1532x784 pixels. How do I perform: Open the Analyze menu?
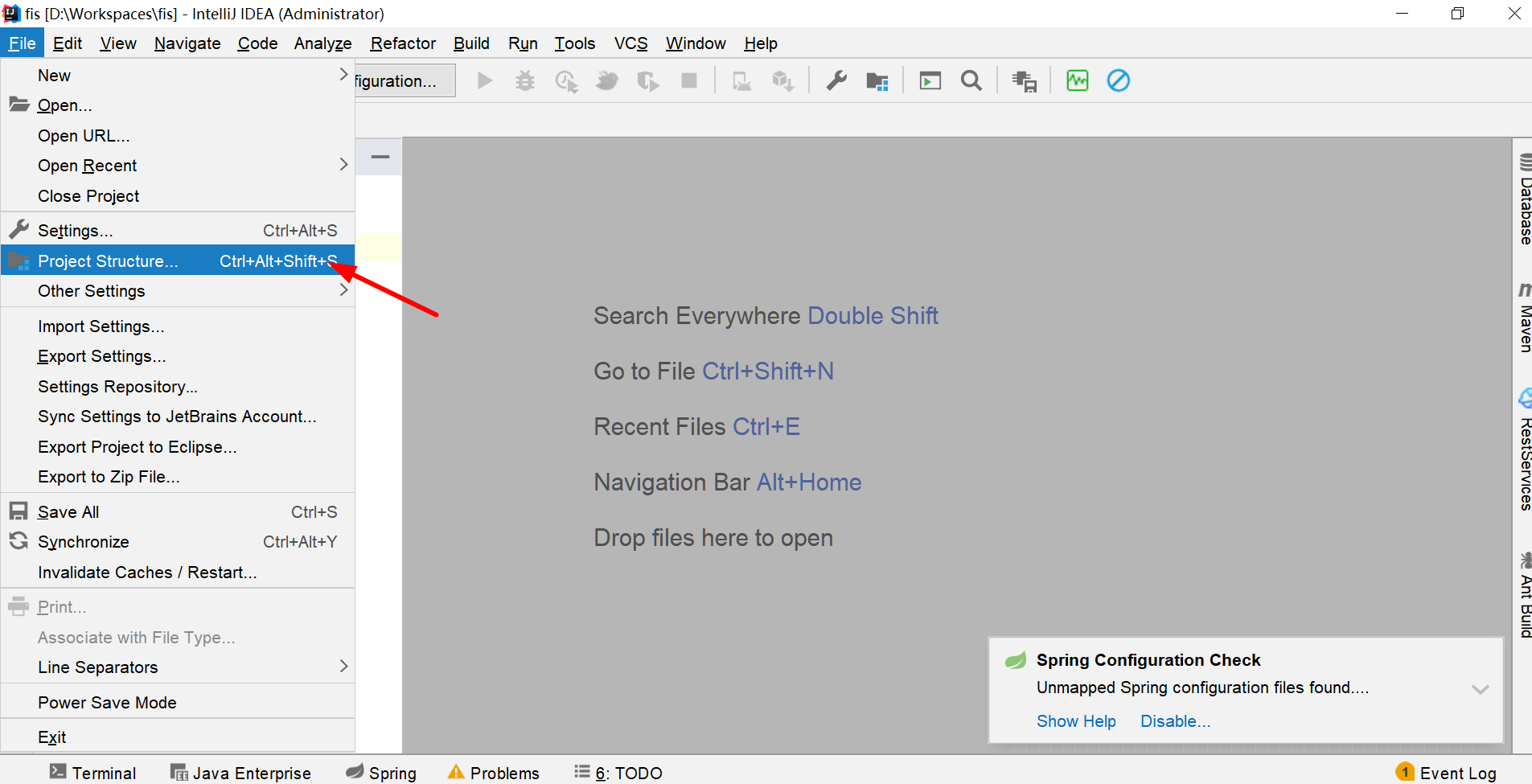pos(322,43)
